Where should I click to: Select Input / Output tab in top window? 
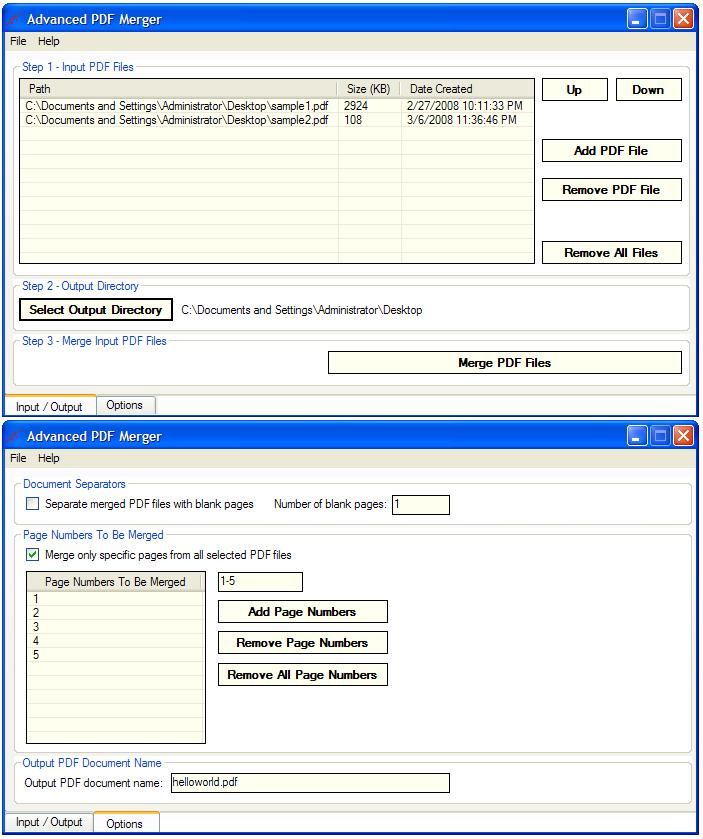pyautogui.click(x=49, y=407)
